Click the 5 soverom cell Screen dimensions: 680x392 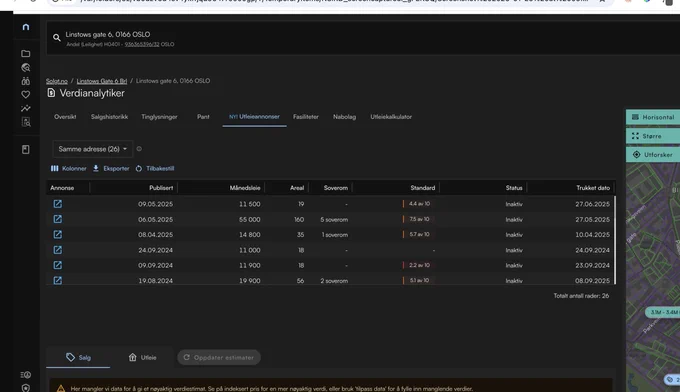[334, 219]
